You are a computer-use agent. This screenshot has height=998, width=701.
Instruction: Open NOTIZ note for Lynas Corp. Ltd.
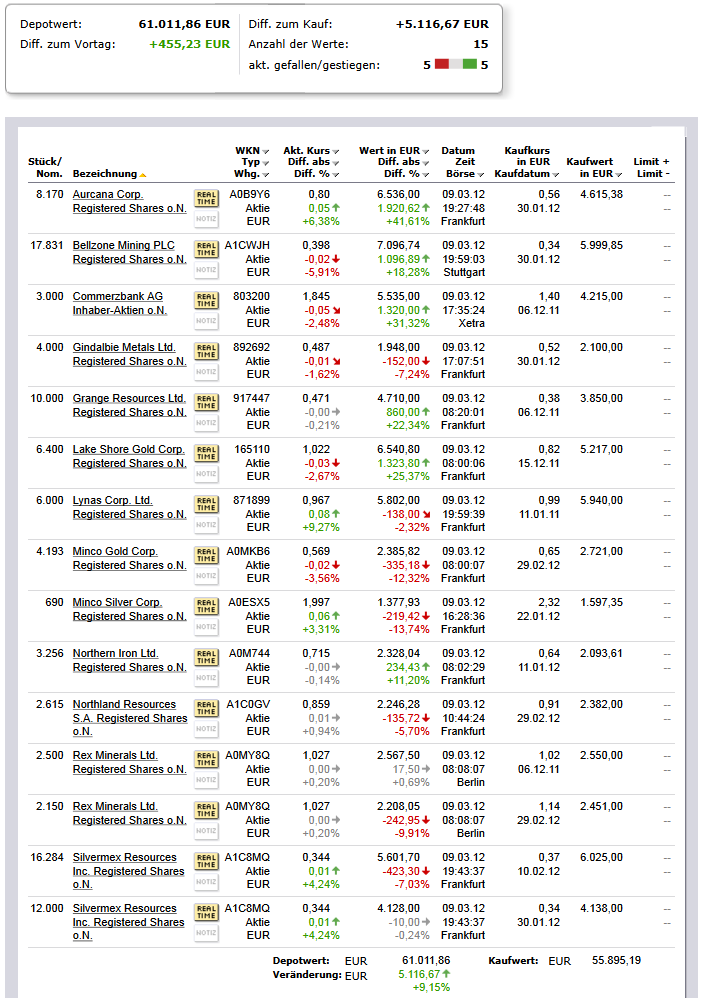206,525
